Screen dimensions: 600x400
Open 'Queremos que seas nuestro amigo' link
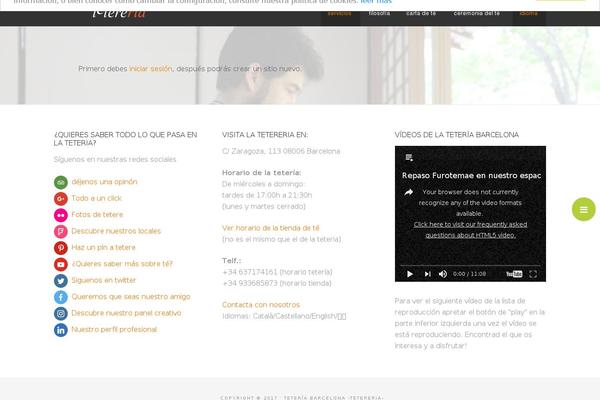point(131,297)
